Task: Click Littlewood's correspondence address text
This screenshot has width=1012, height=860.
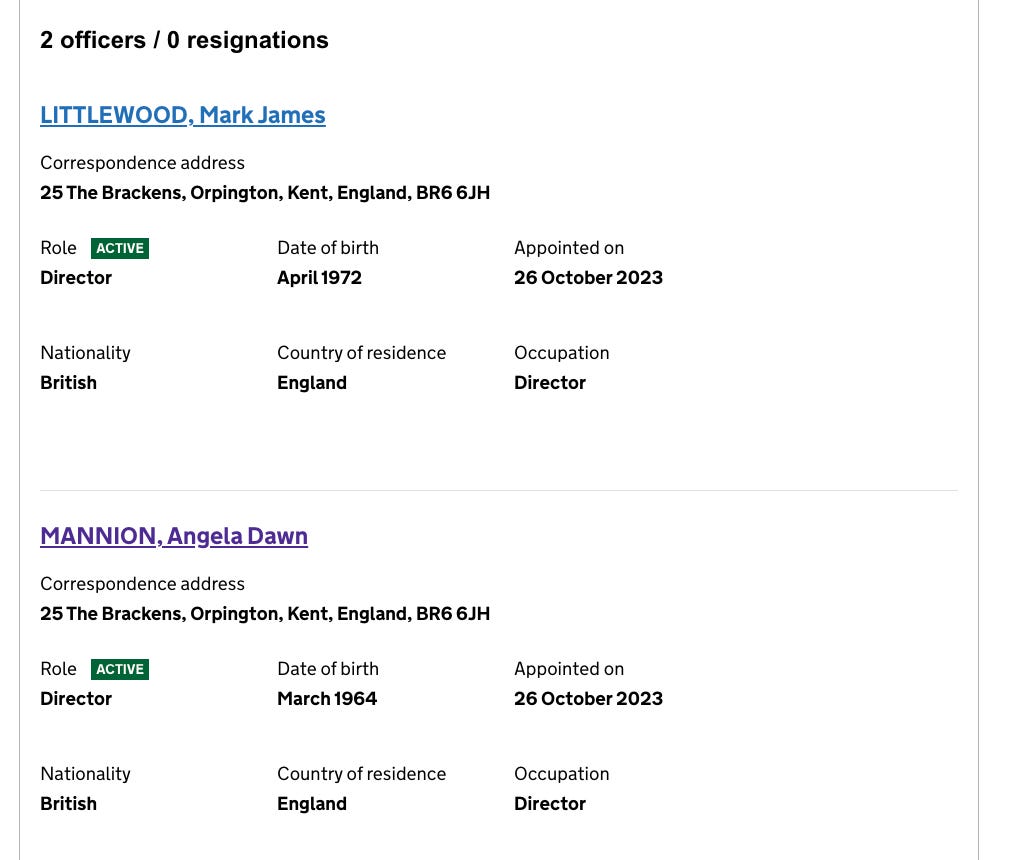Action: coord(265,192)
